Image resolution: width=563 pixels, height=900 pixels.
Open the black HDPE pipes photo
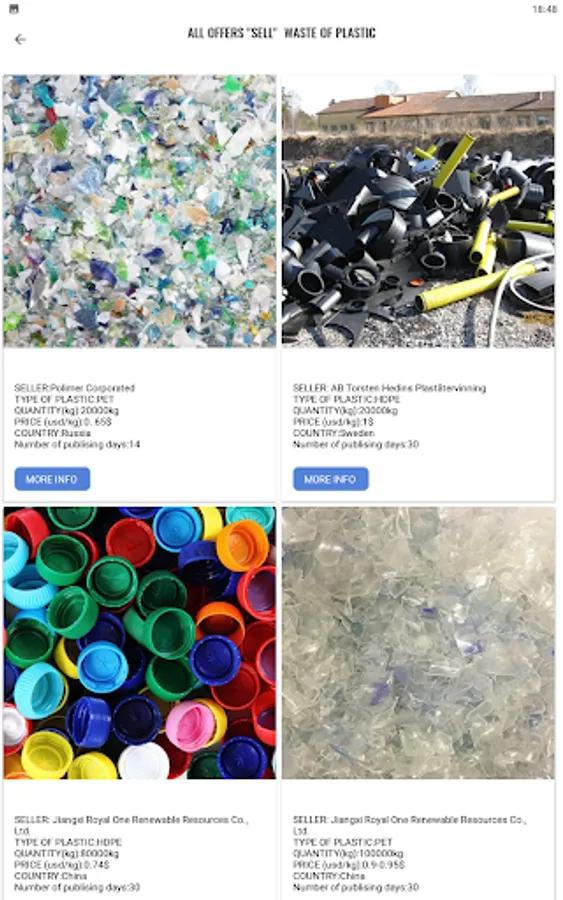pyautogui.click(x=418, y=211)
